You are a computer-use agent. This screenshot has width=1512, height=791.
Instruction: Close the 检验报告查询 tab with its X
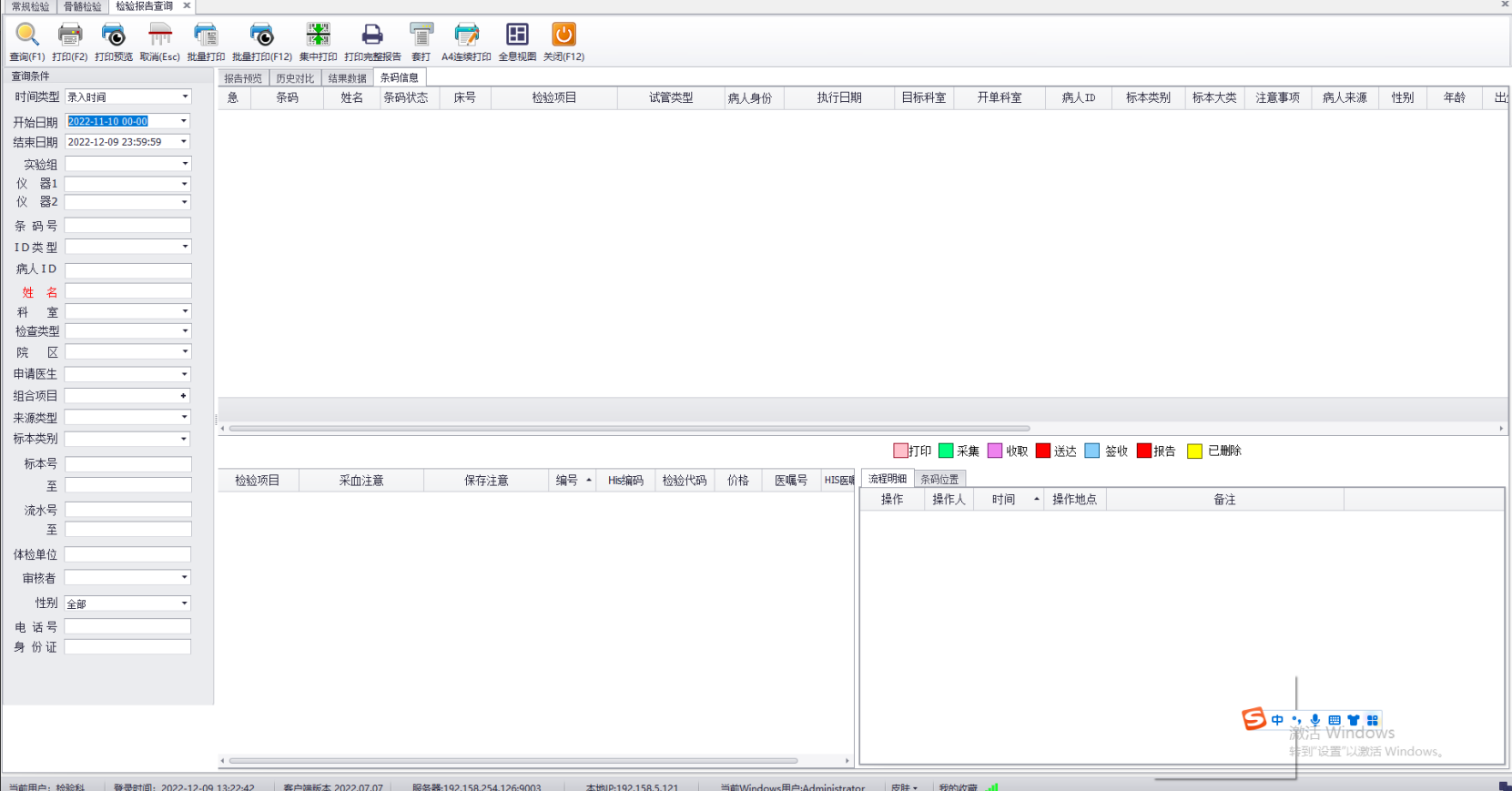click(187, 5)
